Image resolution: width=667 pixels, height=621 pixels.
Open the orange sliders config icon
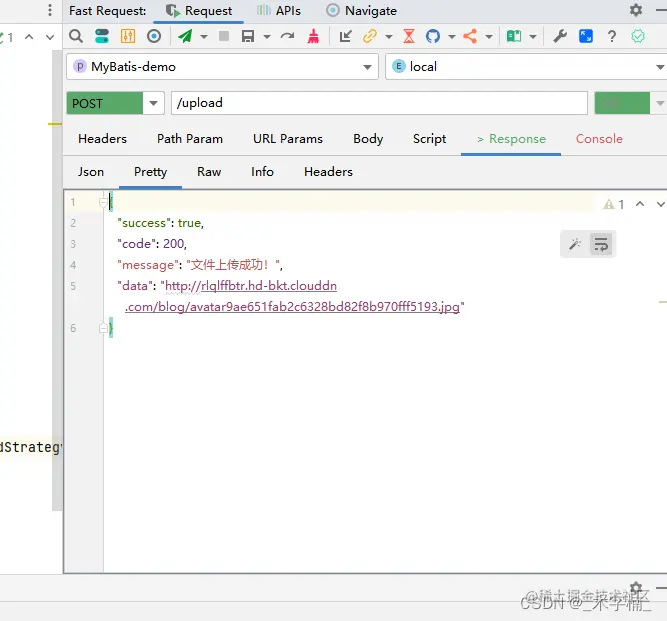pyautogui.click(x=128, y=36)
